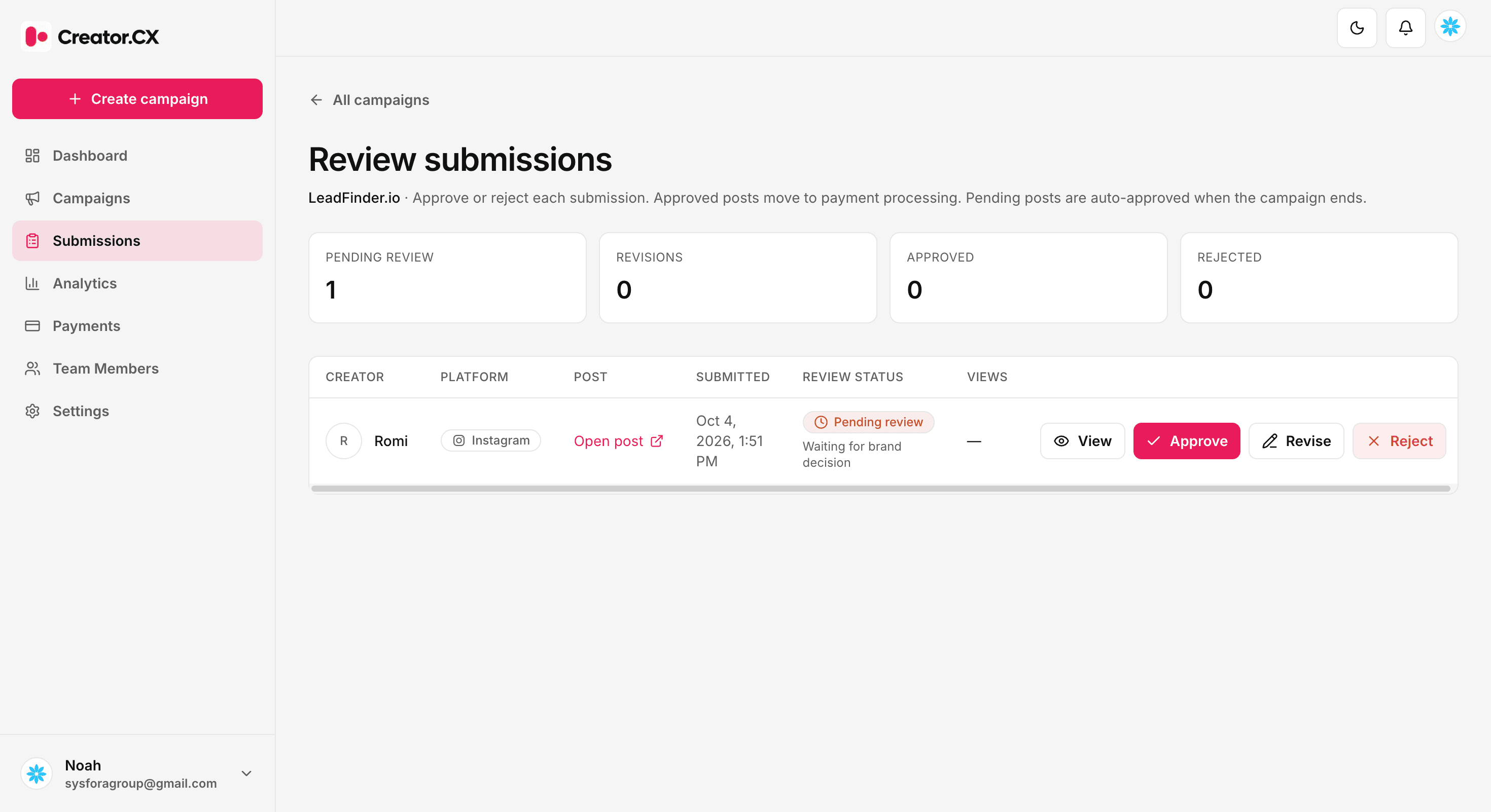The height and width of the screenshot is (812, 1491).
Task: Open Romi's post link
Action: (x=618, y=441)
